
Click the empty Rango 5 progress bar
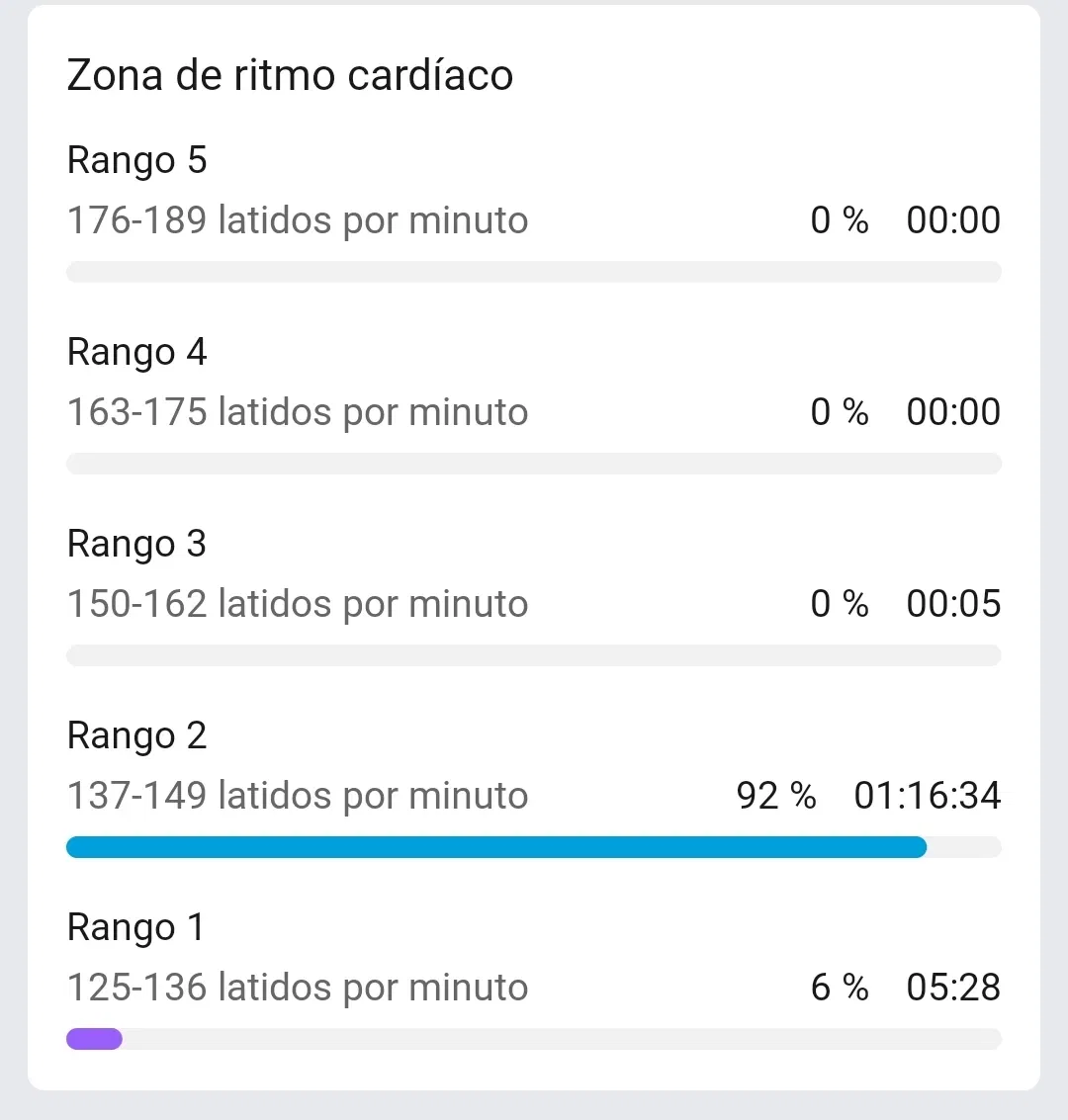pyautogui.click(x=534, y=272)
